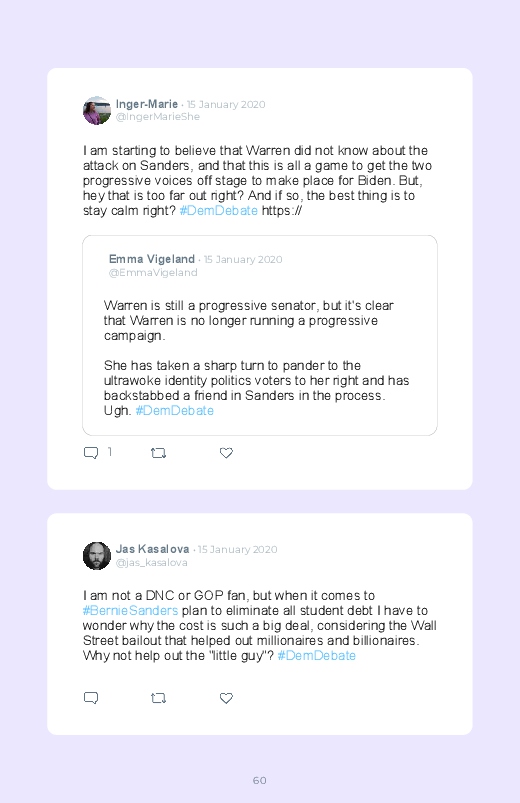Click the Inger-Marie display name
Image resolution: width=520 pixels, height=803 pixels.
147,104
